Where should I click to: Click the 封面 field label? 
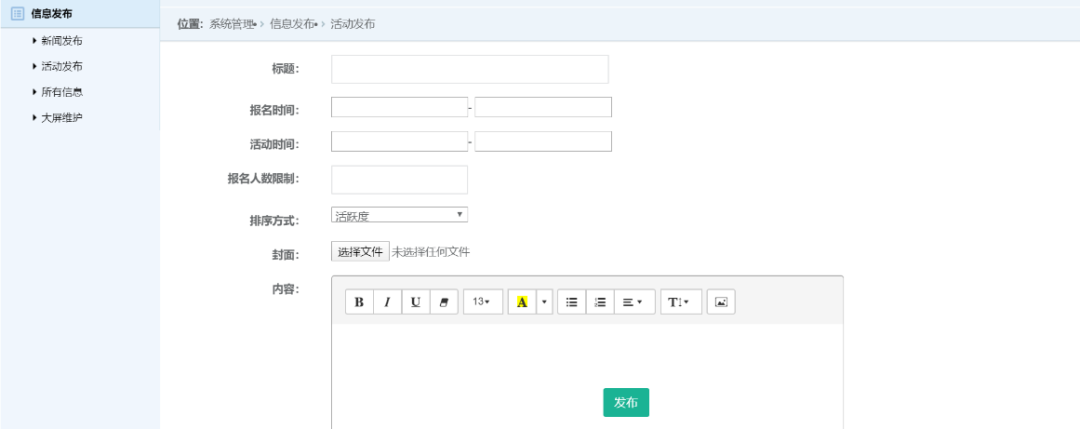click(x=286, y=255)
